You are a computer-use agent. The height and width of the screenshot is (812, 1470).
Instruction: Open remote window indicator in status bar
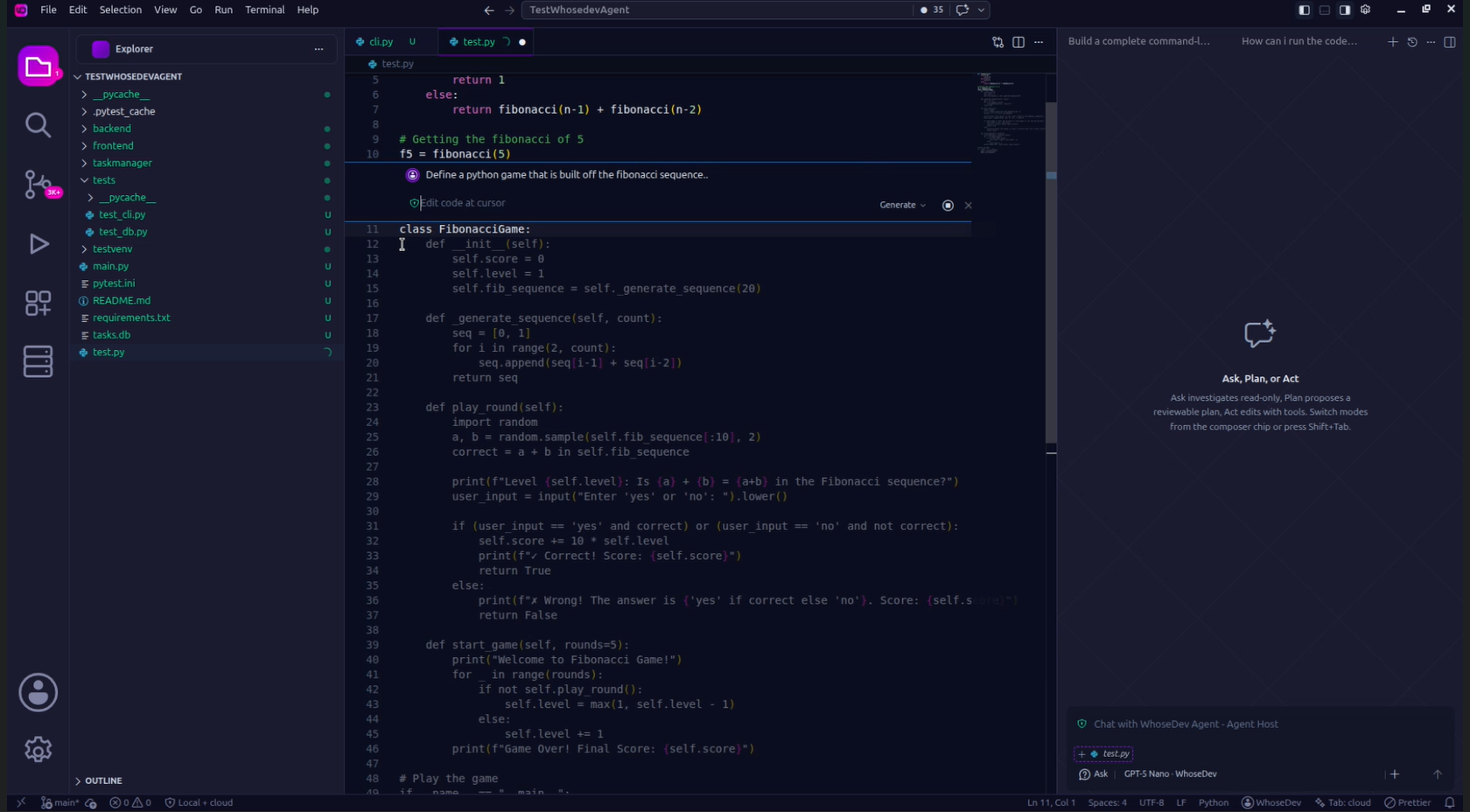(21, 802)
